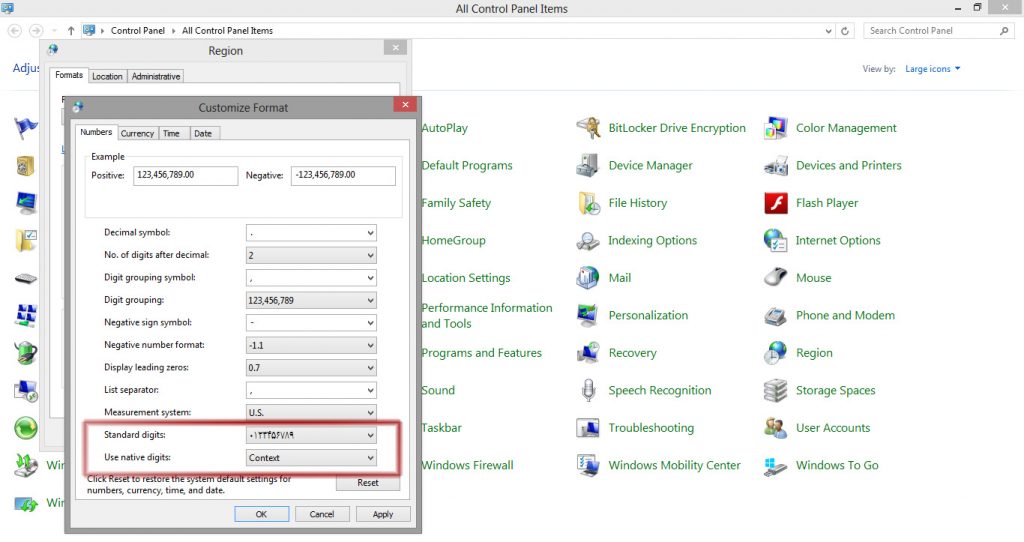
Task: Open the Windows Firewall link
Action: (467, 466)
